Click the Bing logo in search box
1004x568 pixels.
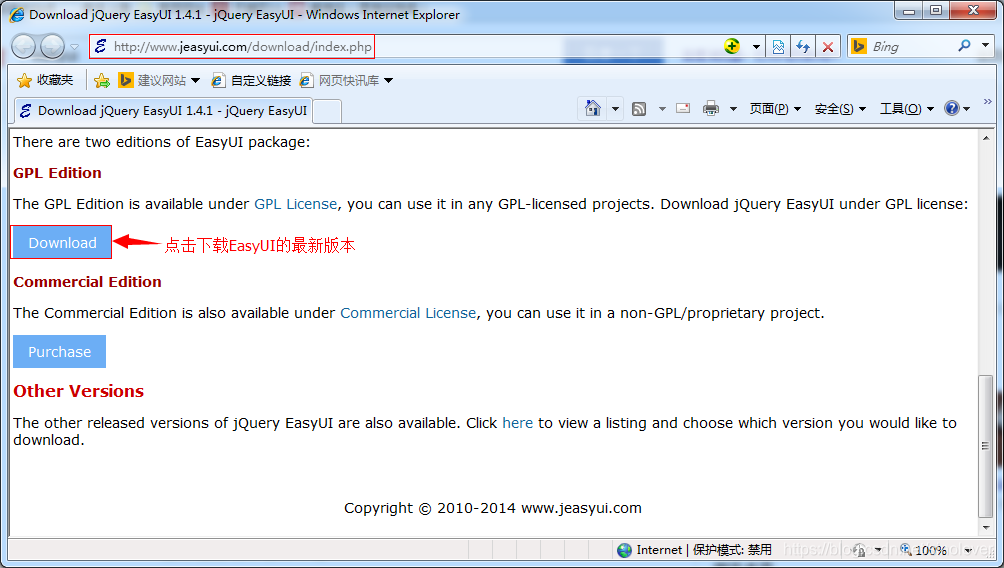(x=859, y=46)
